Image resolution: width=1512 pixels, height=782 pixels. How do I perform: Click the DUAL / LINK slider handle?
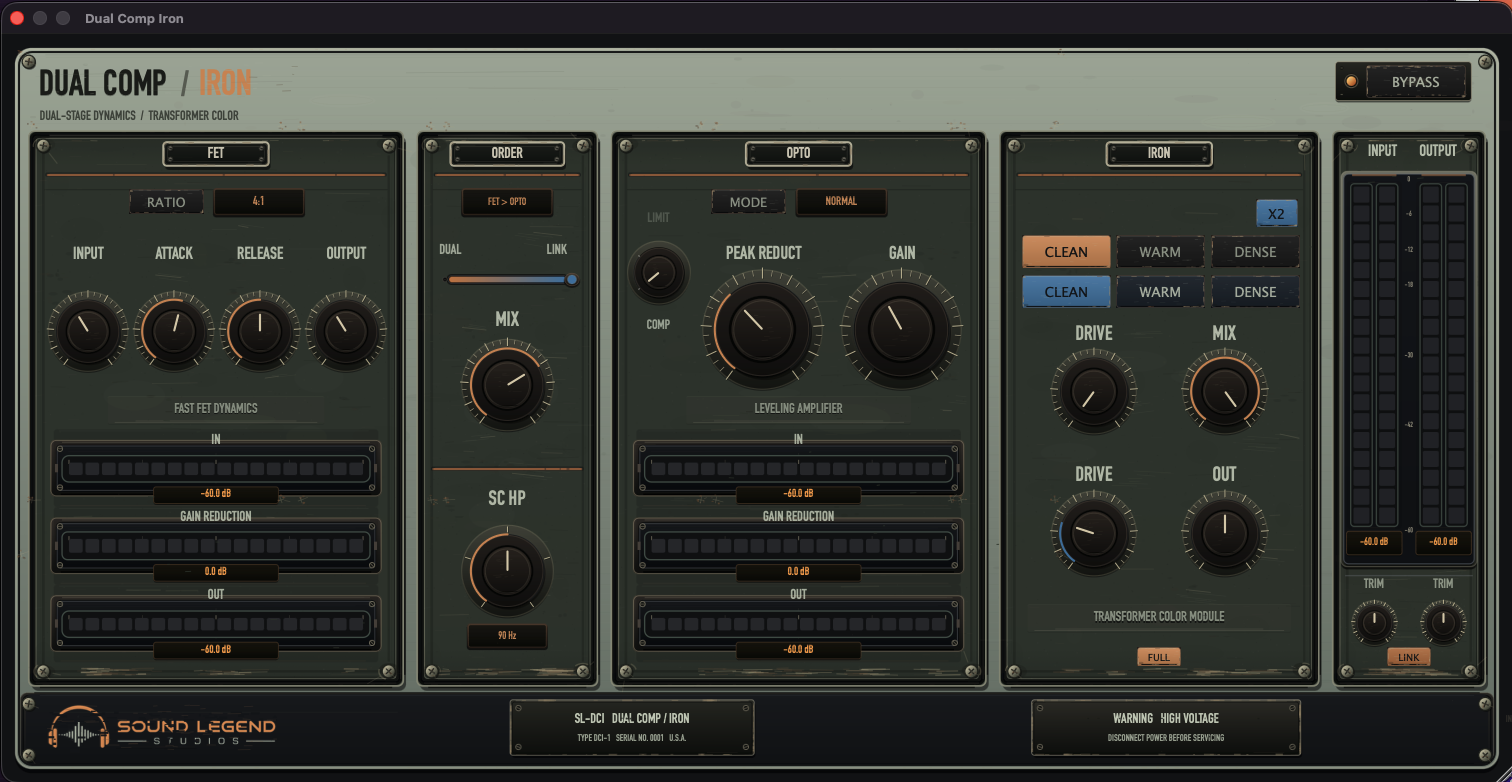point(572,280)
